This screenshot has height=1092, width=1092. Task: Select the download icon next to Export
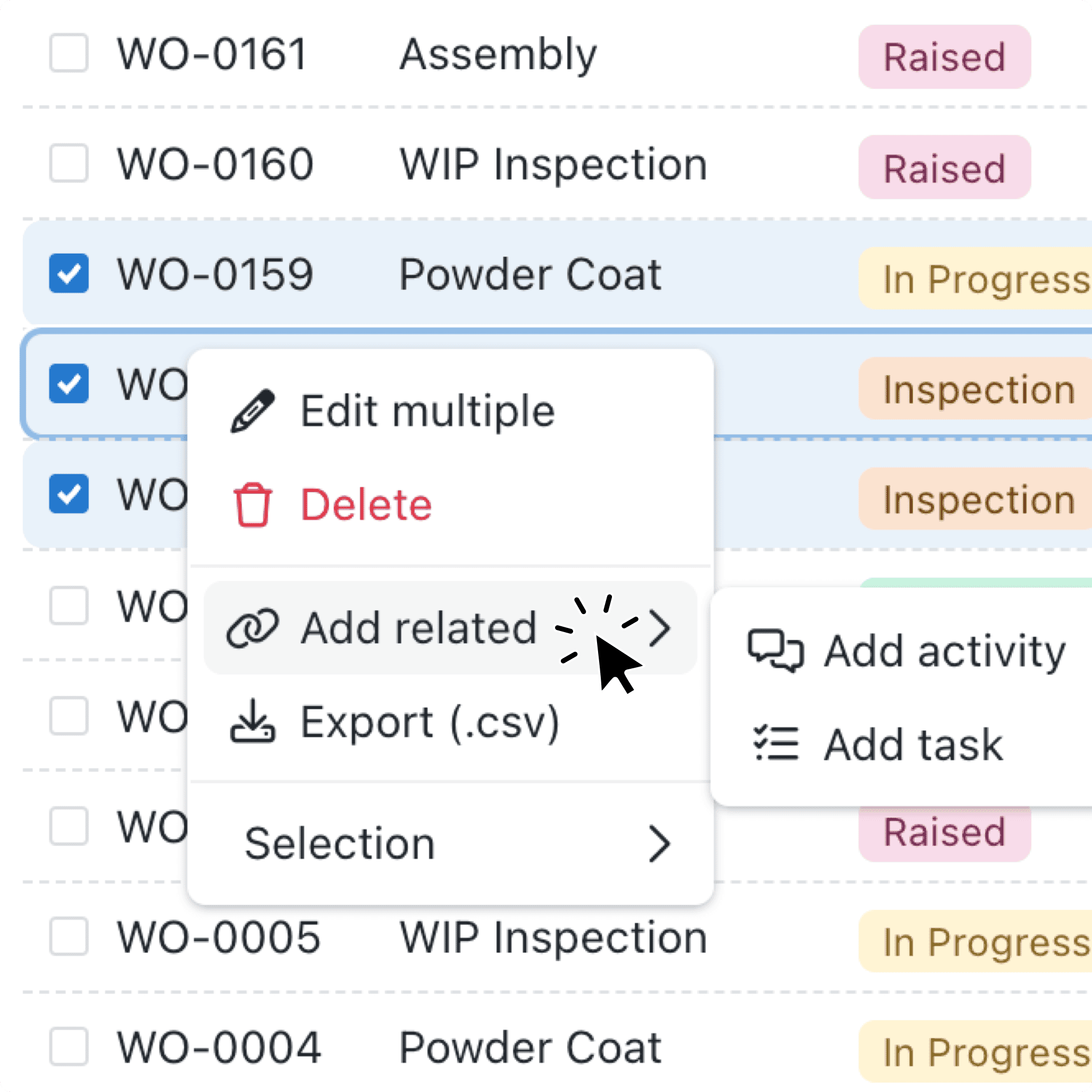253,724
